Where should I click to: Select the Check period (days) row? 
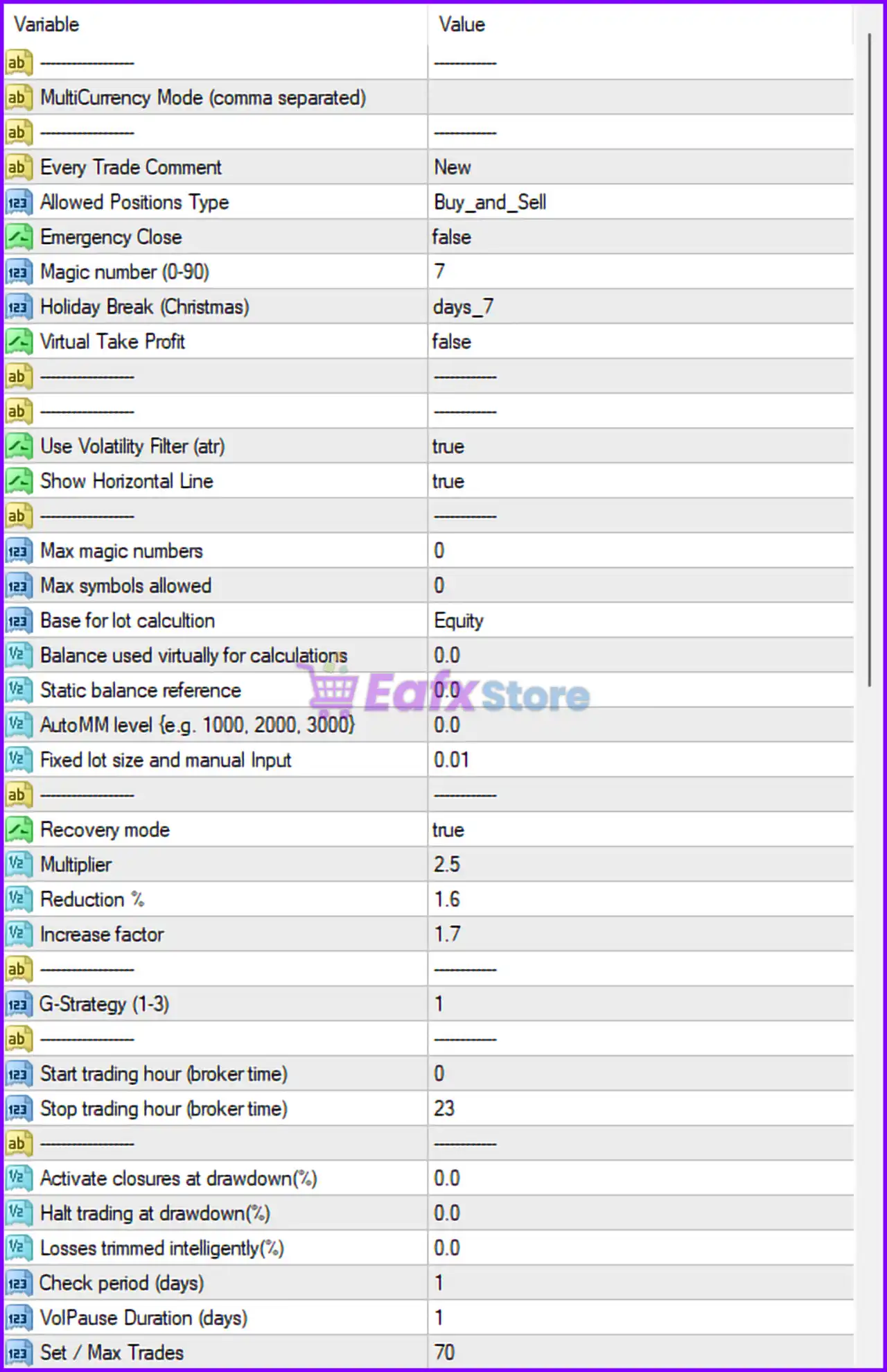428,1283
